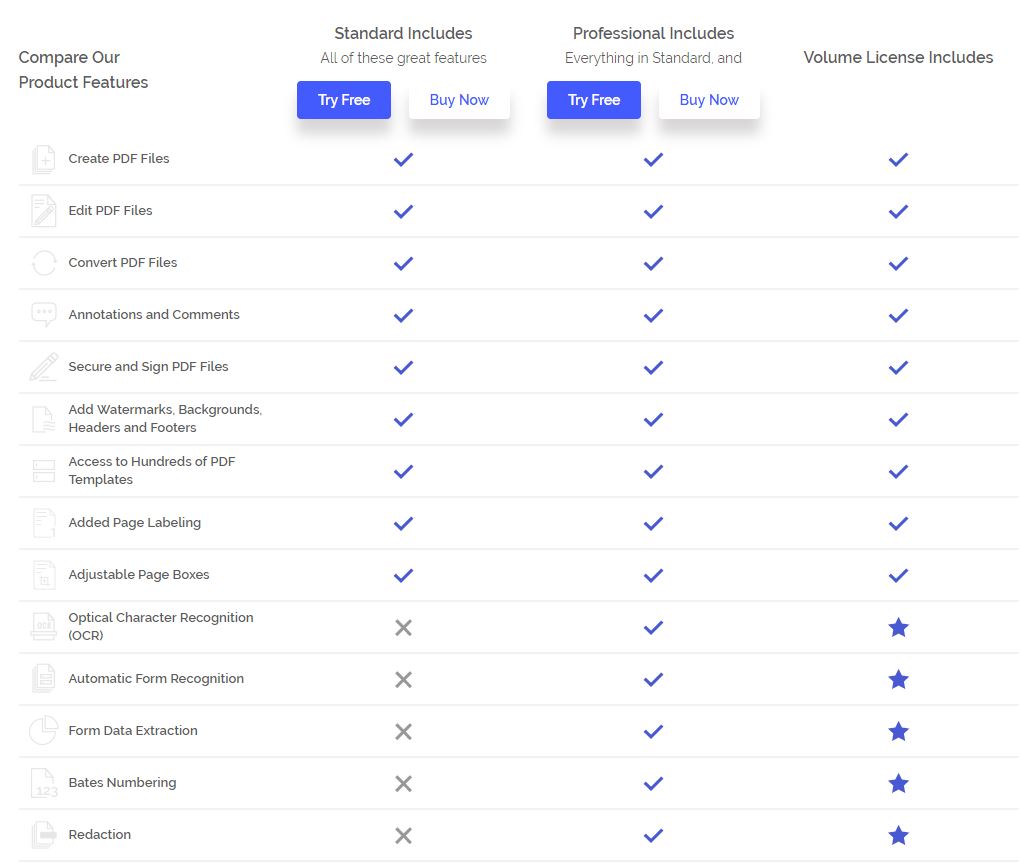Click Standard checkmark for Create PDF Files
This screenshot has height=863, width=1020.
pyautogui.click(x=403, y=159)
